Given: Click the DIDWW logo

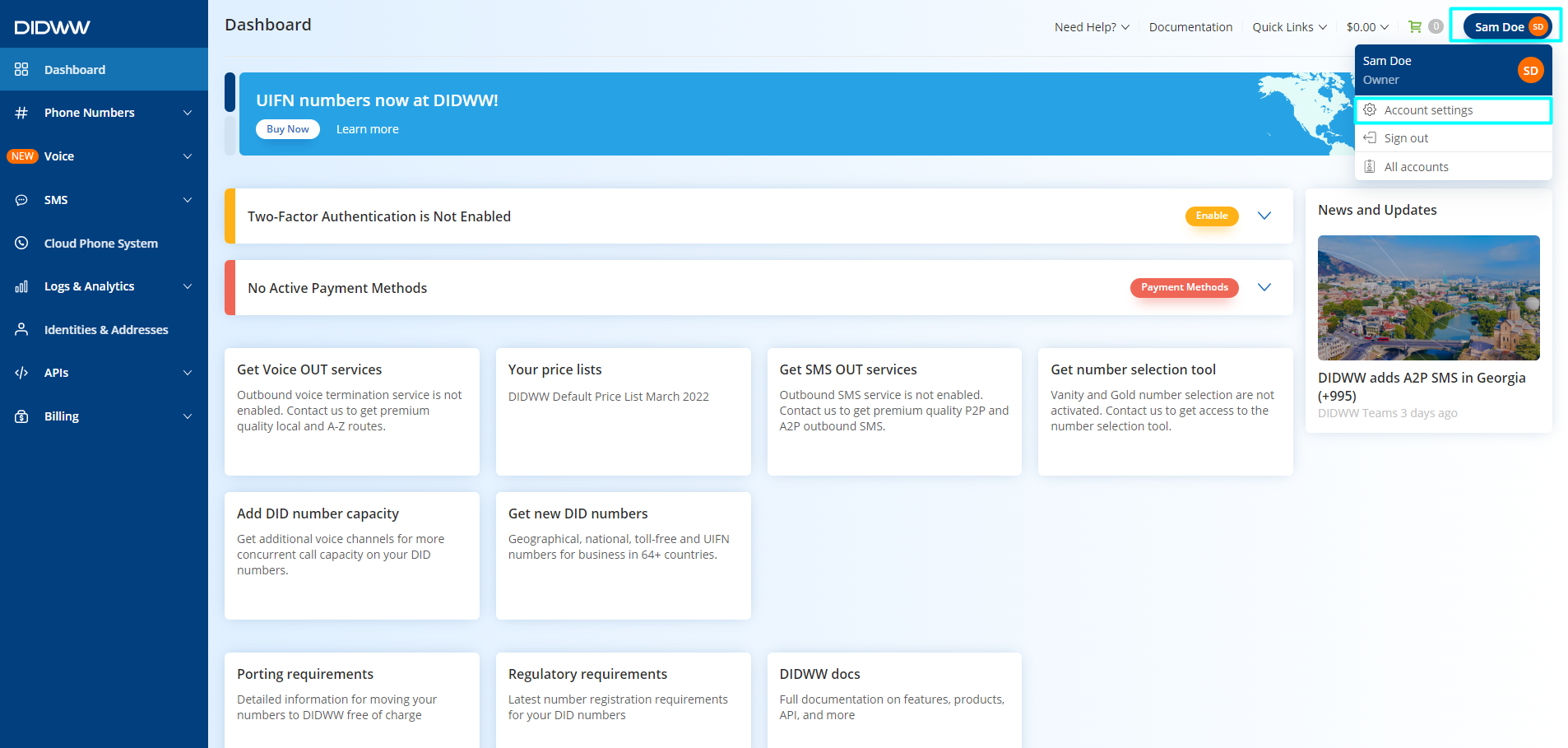Looking at the screenshot, I should pos(52,27).
